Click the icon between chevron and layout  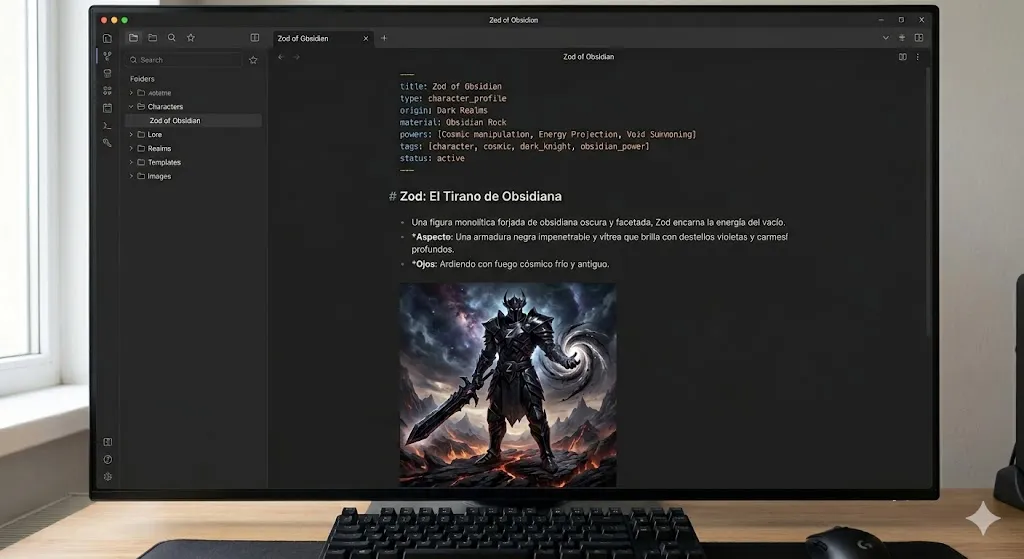(902, 38)
